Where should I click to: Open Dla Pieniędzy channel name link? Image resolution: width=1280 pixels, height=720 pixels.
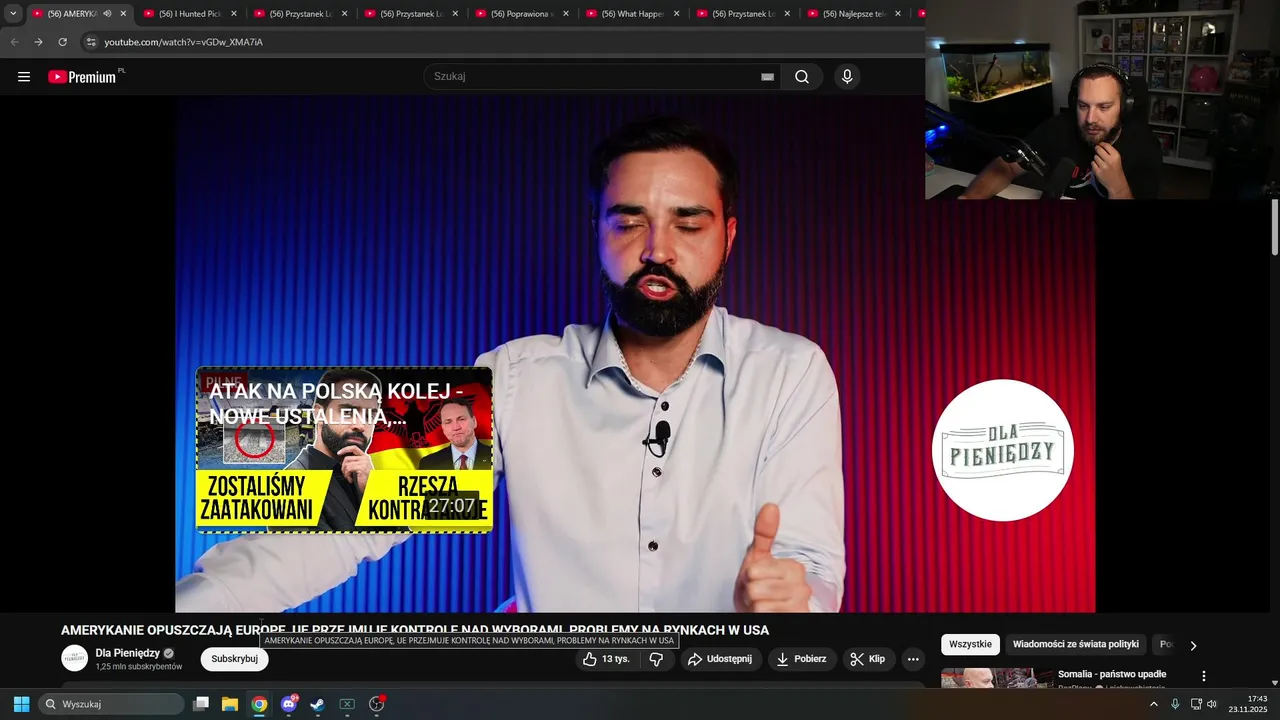click(x=128, y=653)
